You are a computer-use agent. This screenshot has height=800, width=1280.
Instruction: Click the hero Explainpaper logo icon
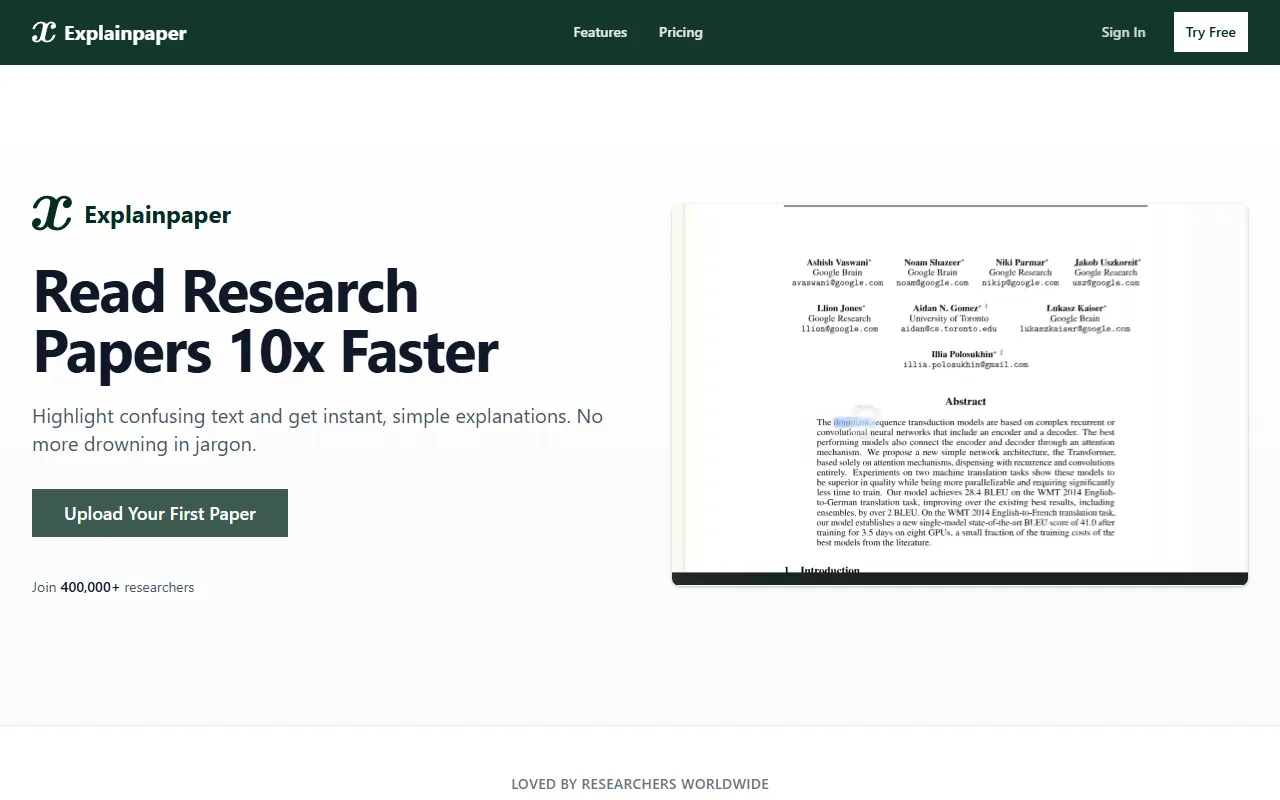tap(52, 214)
